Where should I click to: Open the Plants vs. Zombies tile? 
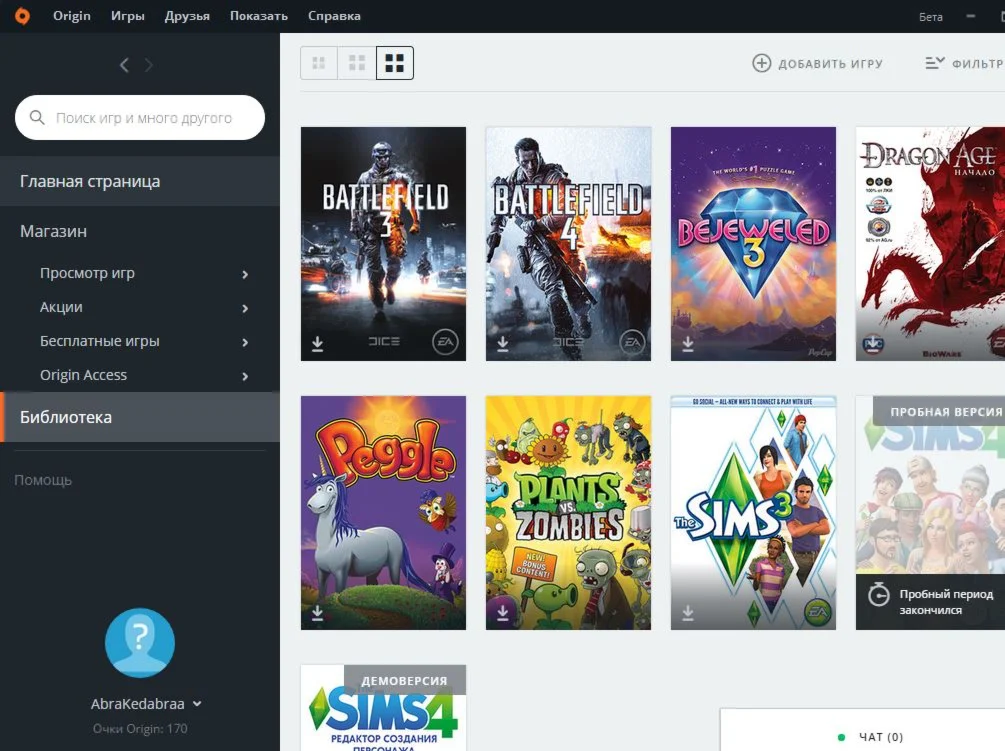coord(569,513)
